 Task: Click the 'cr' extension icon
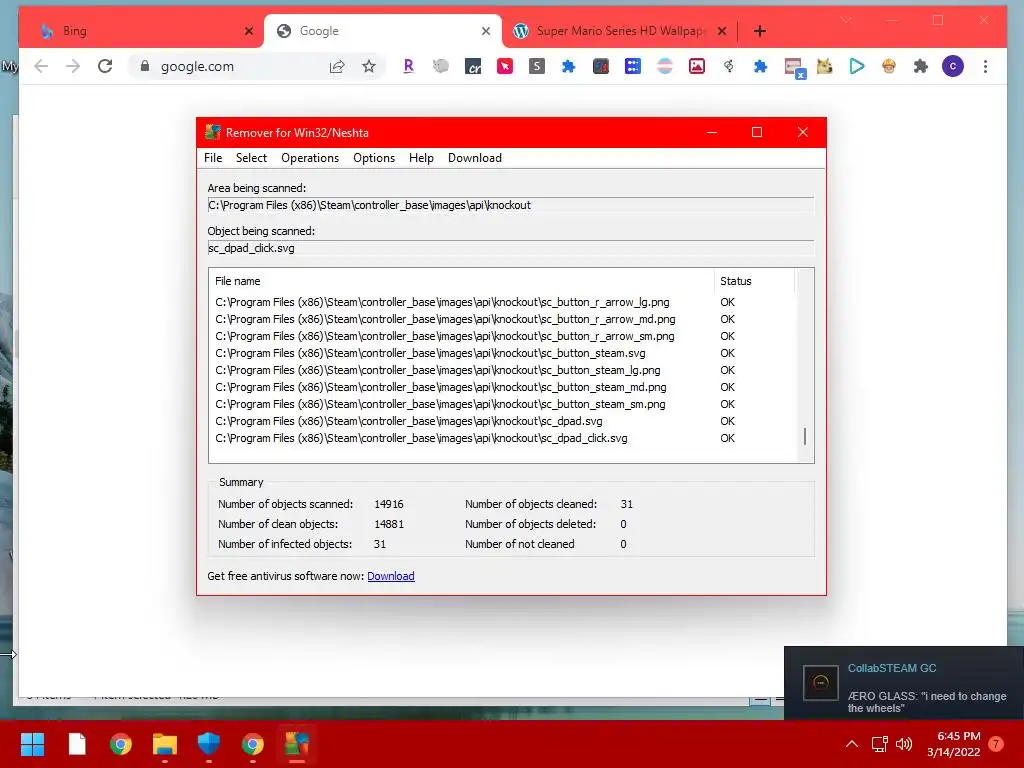click(473, 66)
